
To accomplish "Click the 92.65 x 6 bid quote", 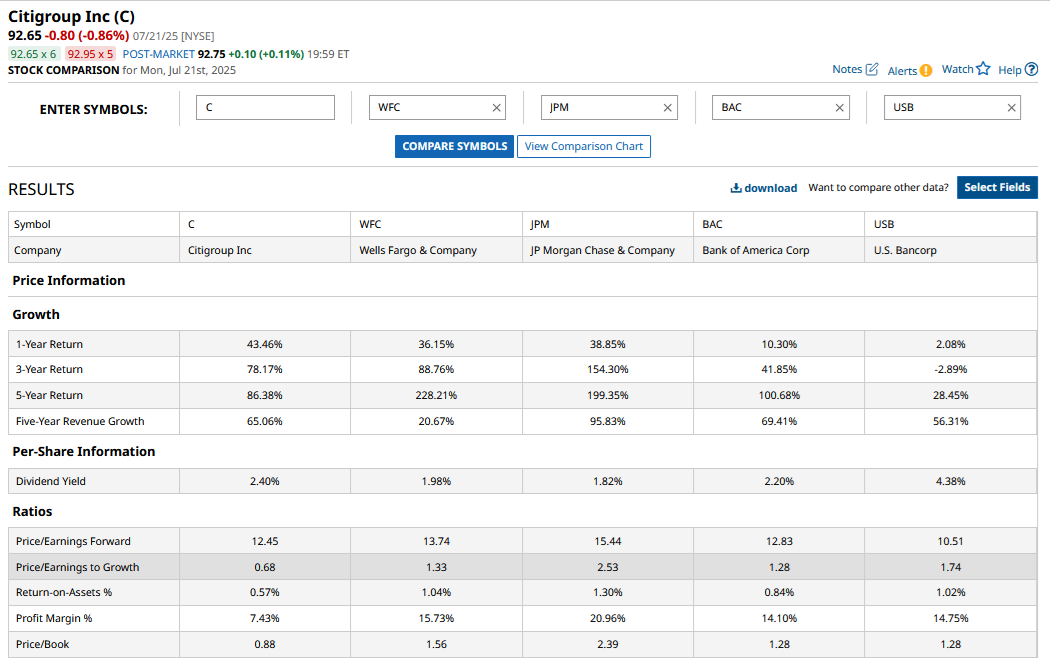I will [x=33, y=54].
